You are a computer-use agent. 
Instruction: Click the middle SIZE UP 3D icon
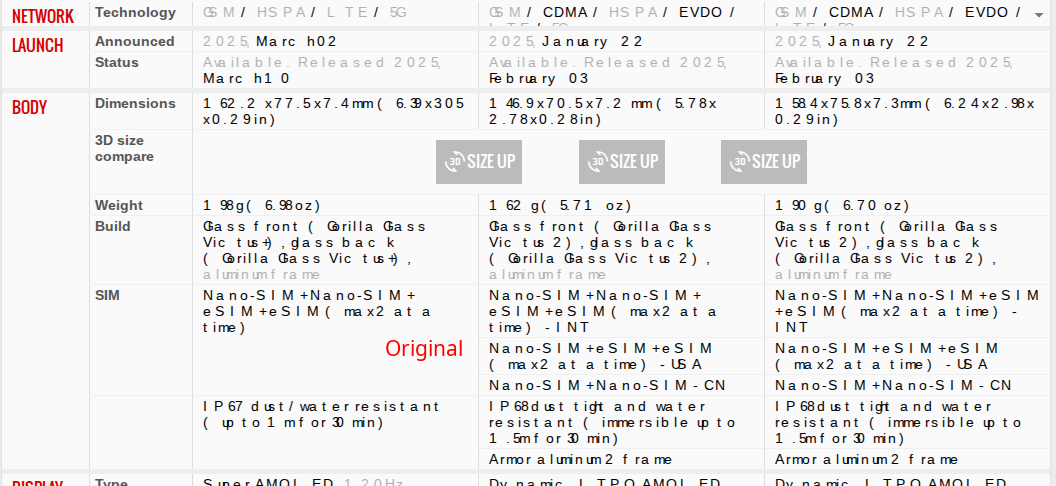(621, 161)
